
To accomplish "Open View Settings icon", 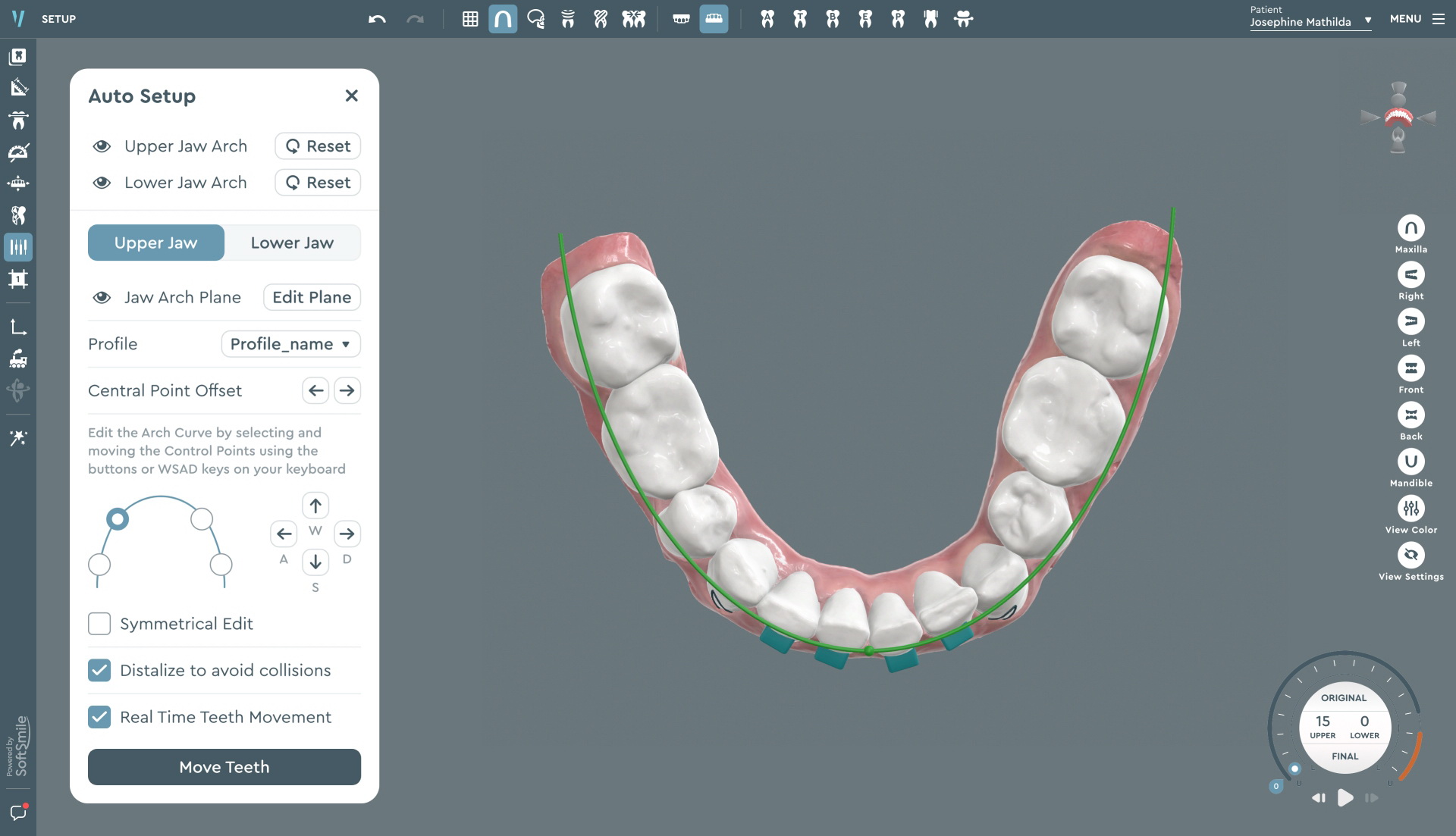I will point(1410,556).
